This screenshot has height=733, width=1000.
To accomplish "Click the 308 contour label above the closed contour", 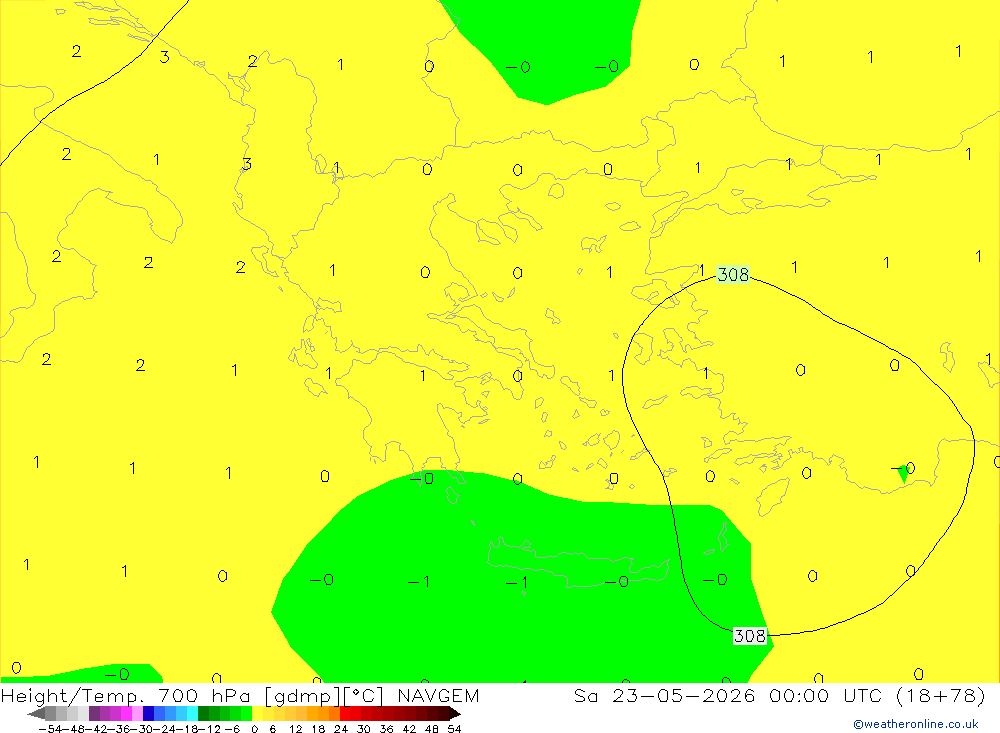I will click(733, 274).
